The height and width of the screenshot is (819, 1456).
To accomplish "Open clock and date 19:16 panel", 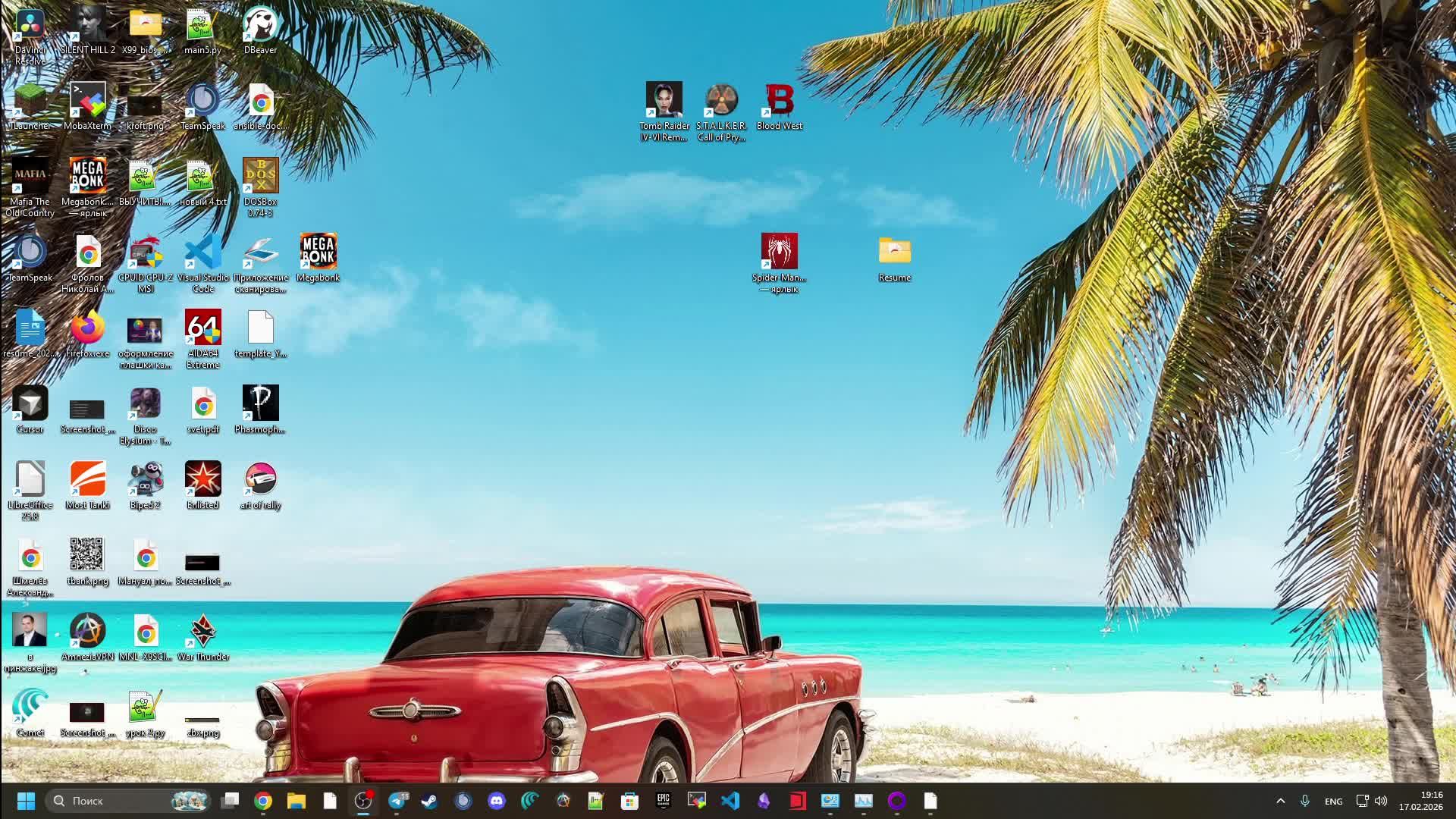I will point(1420,801).
